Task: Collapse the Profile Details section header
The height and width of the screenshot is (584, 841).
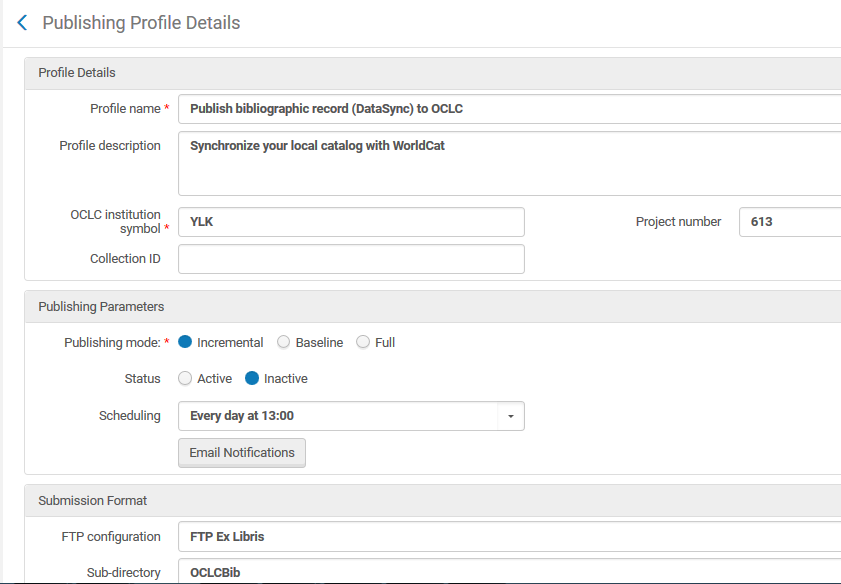Action: 77,73
